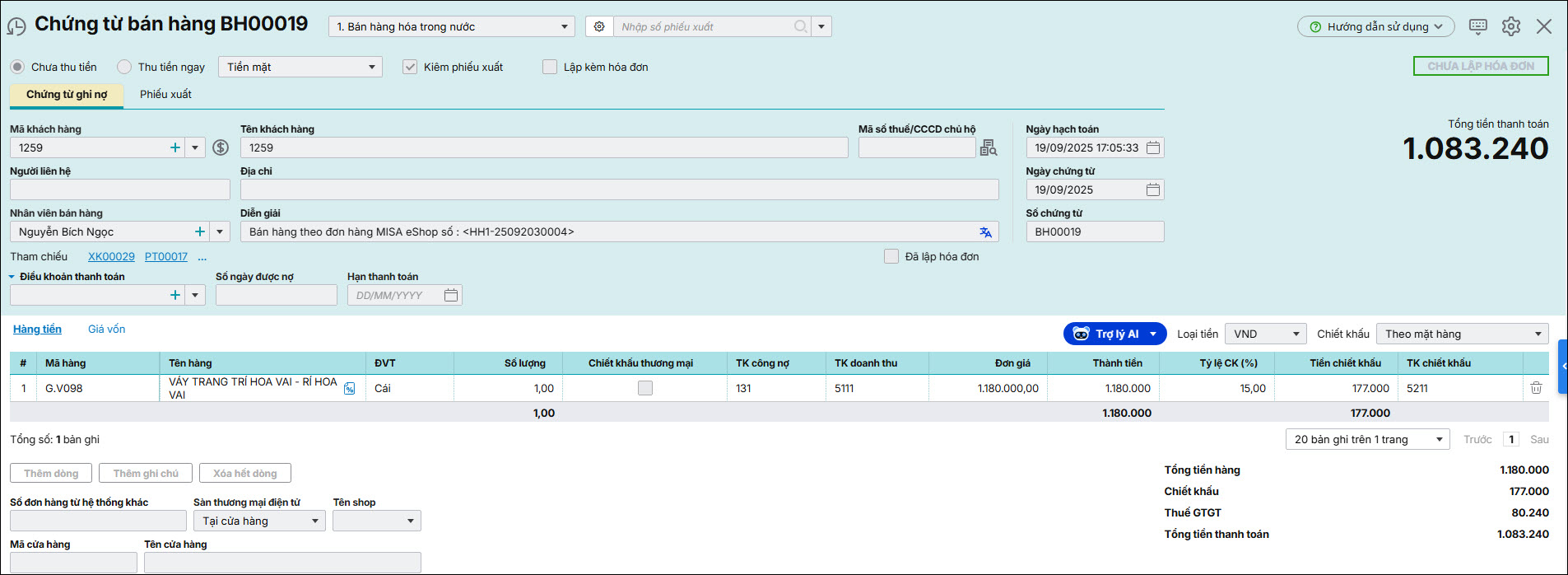Screen dimensions: 1568x575
Task: Open calendar for Ngày hạch toán
Action: (x=1153, y=148)
